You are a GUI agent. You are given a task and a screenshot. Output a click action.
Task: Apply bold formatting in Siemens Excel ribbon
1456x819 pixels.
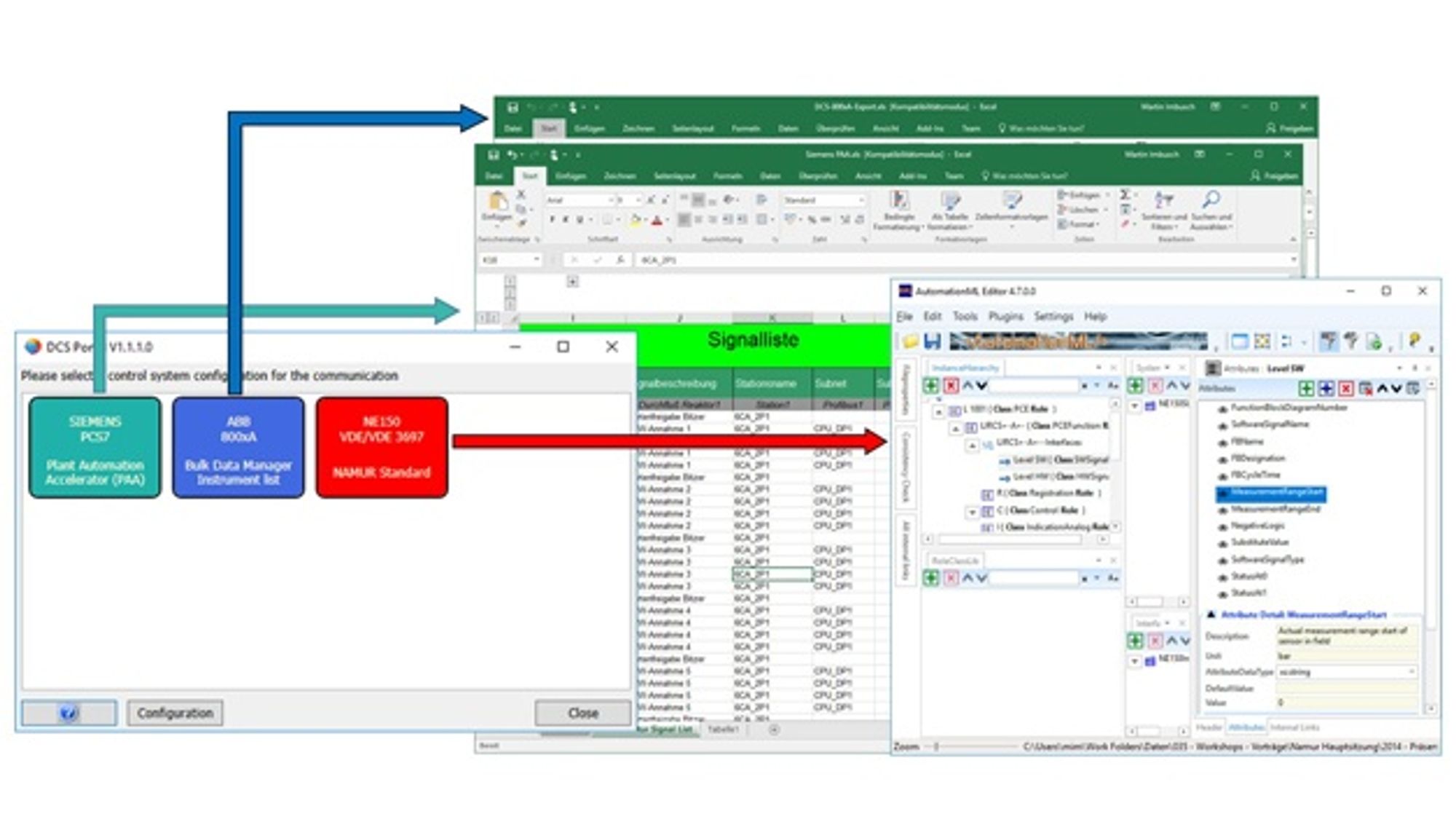tap(553, 219)
